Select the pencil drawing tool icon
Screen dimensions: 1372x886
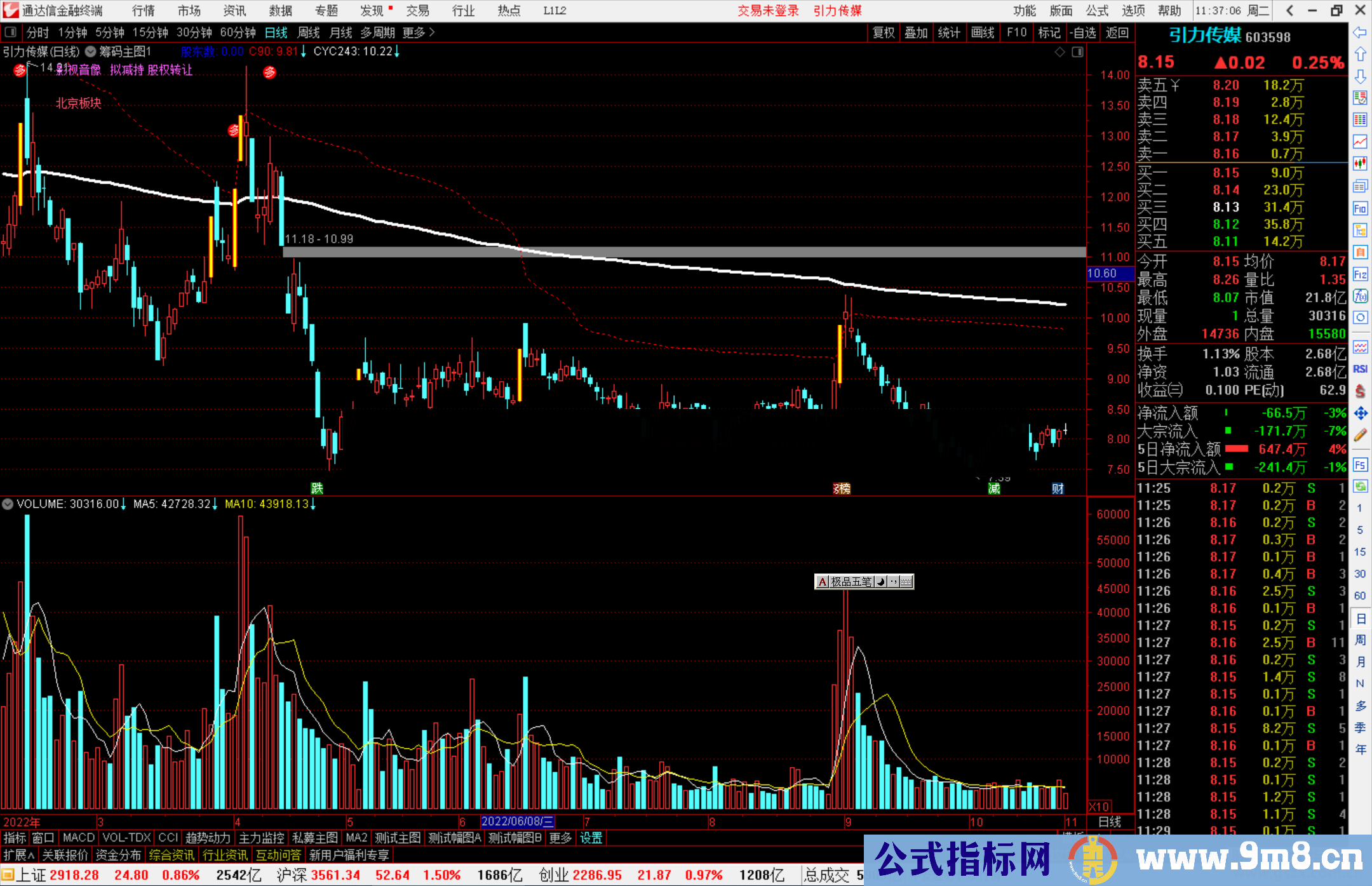pos(1360,435)
